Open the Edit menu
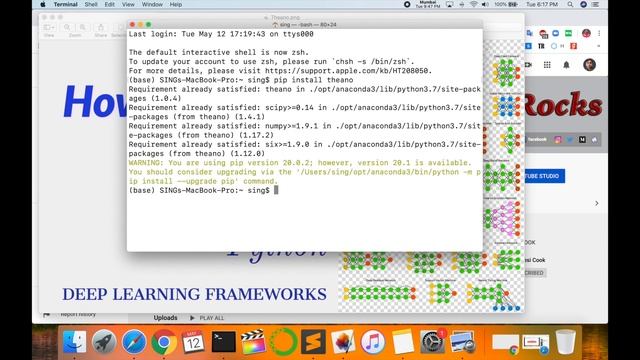 click(109, 4)
